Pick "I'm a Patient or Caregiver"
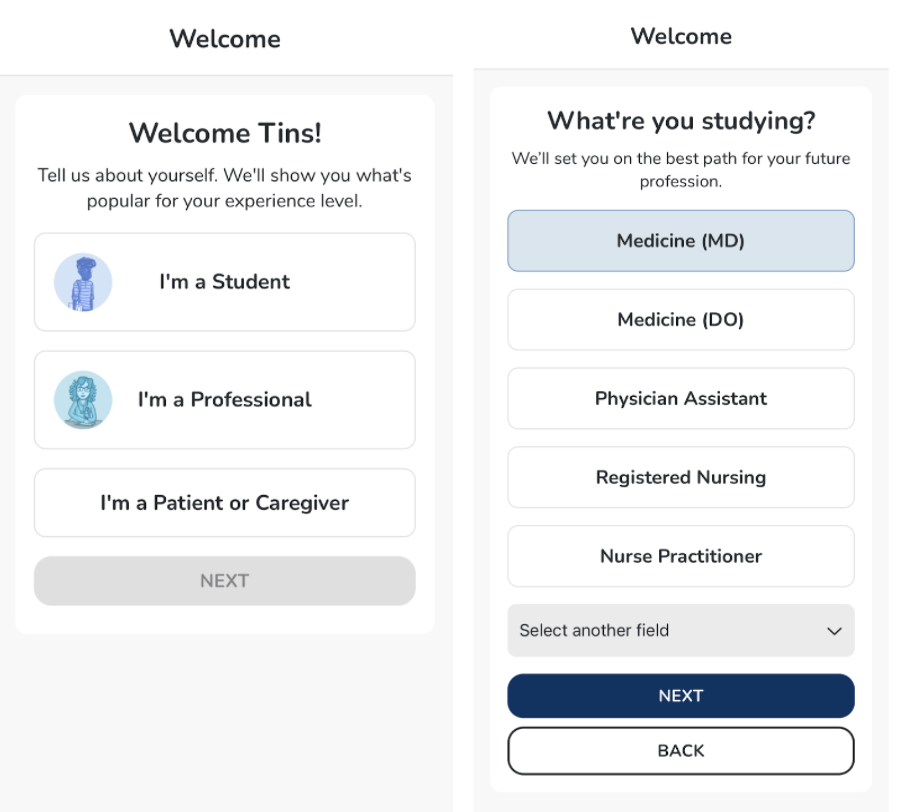The height and width of the screenshot is (812, 904). pos(224,503)
